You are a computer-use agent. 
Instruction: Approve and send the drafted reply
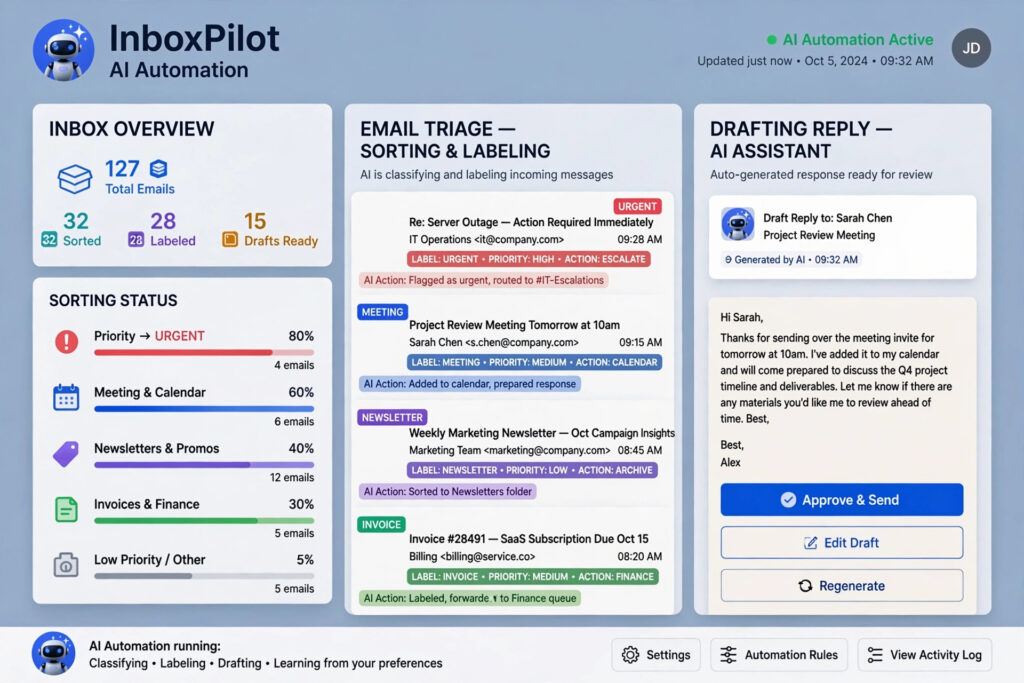(x=842, y=500)
